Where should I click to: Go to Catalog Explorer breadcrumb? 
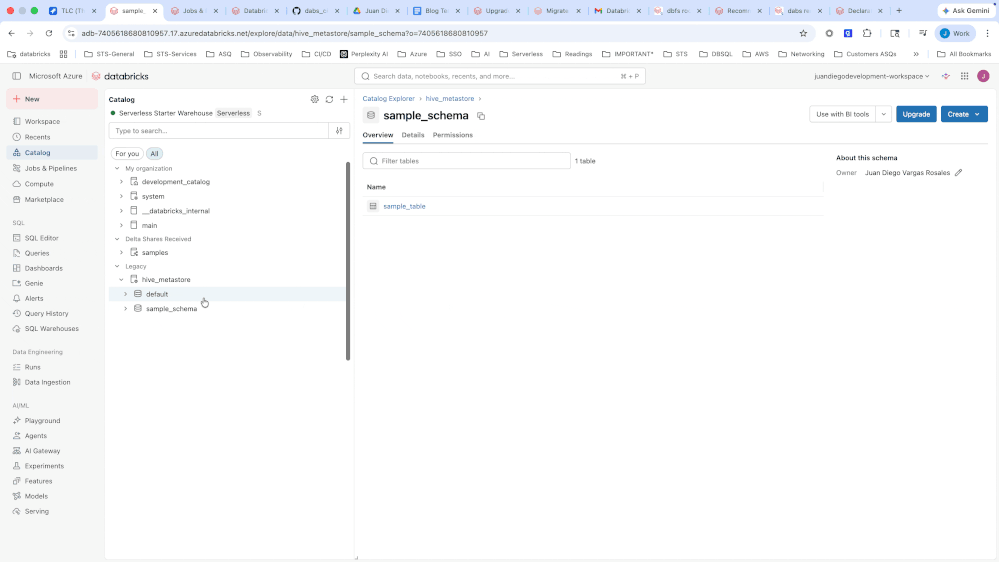pyautogui.click(x=389, y=99)
